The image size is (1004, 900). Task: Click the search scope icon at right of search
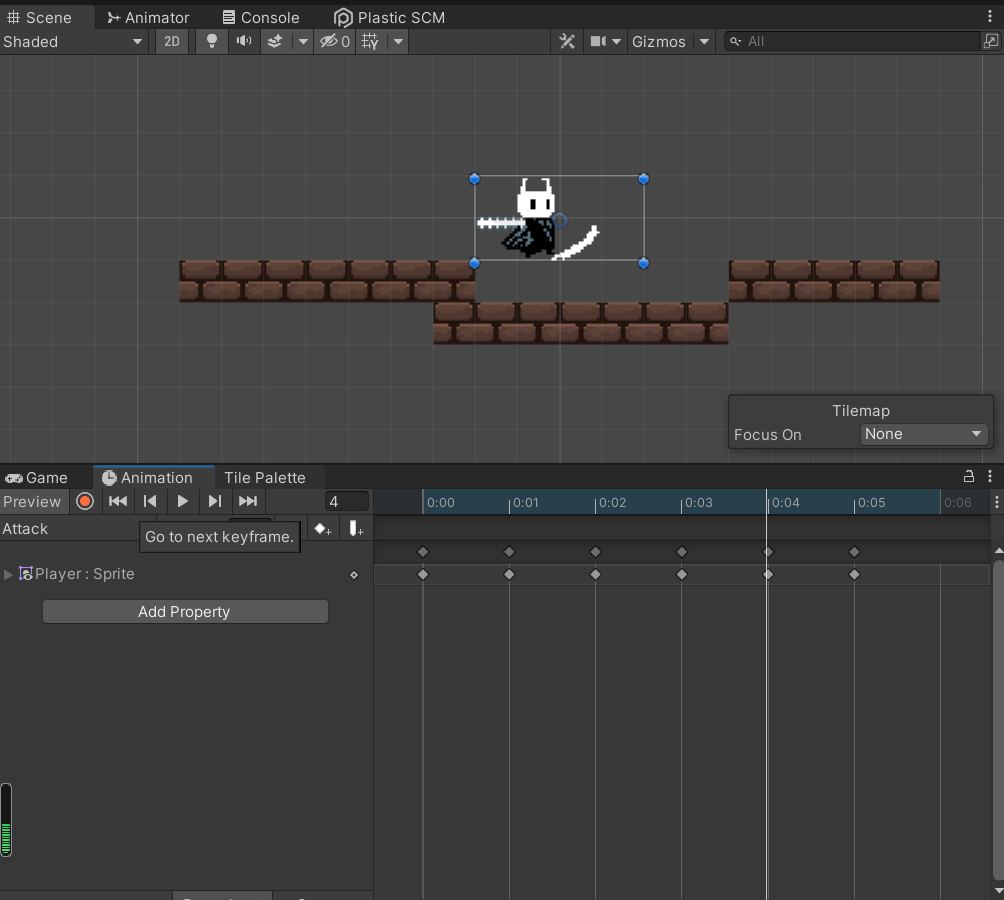(x=991, y=42)
